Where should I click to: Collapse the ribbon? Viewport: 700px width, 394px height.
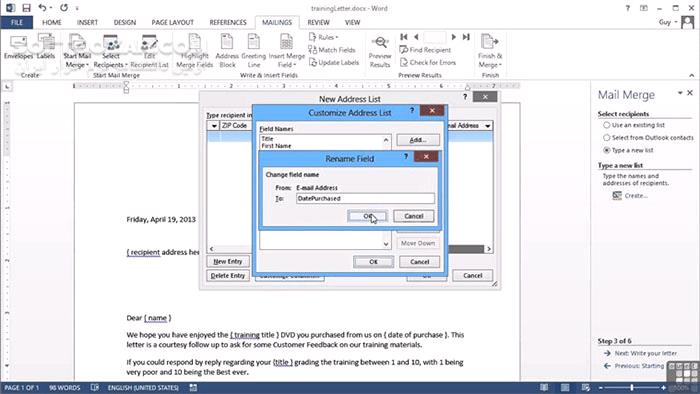(691, 75)
